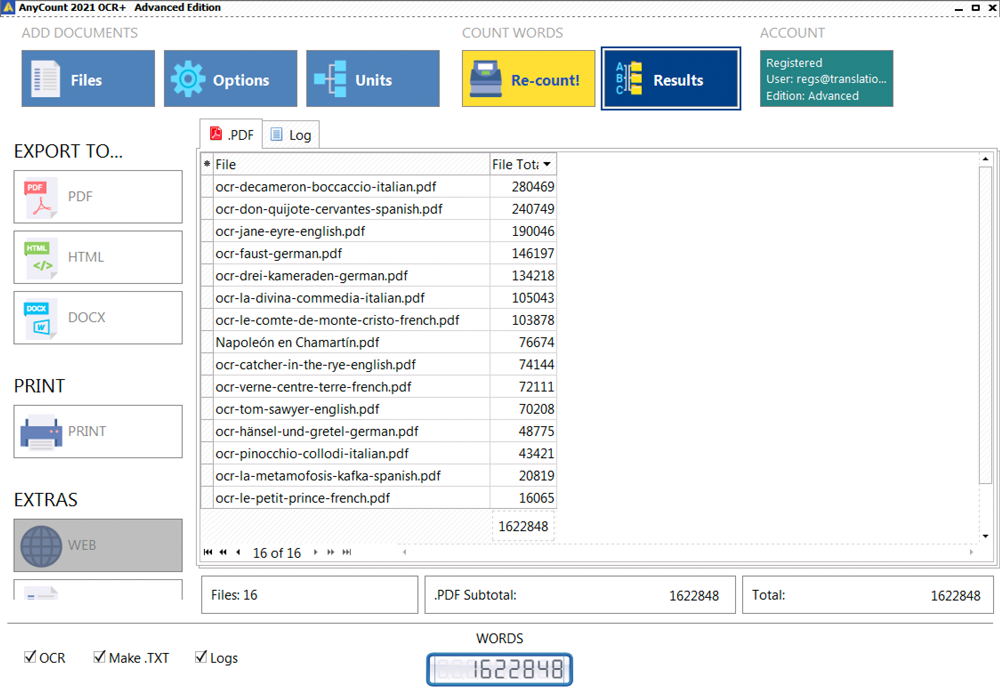Export results to DOCX
Viewport: 1000px width, 699px height.
coord(98,318)
